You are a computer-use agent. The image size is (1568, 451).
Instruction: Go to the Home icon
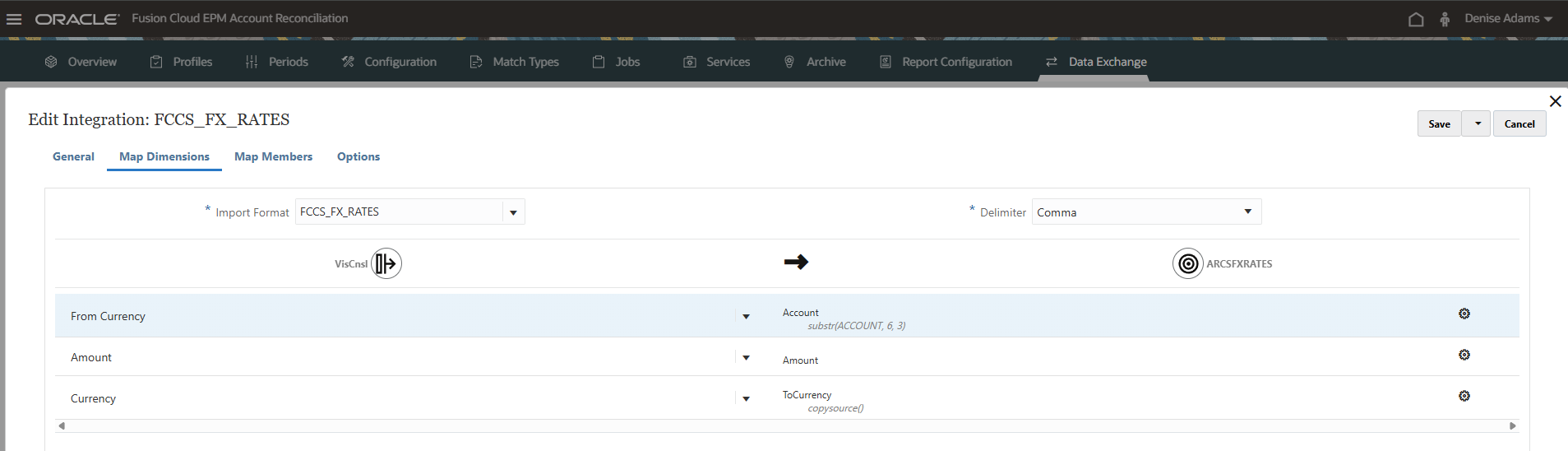click(x=1416, y=19)
